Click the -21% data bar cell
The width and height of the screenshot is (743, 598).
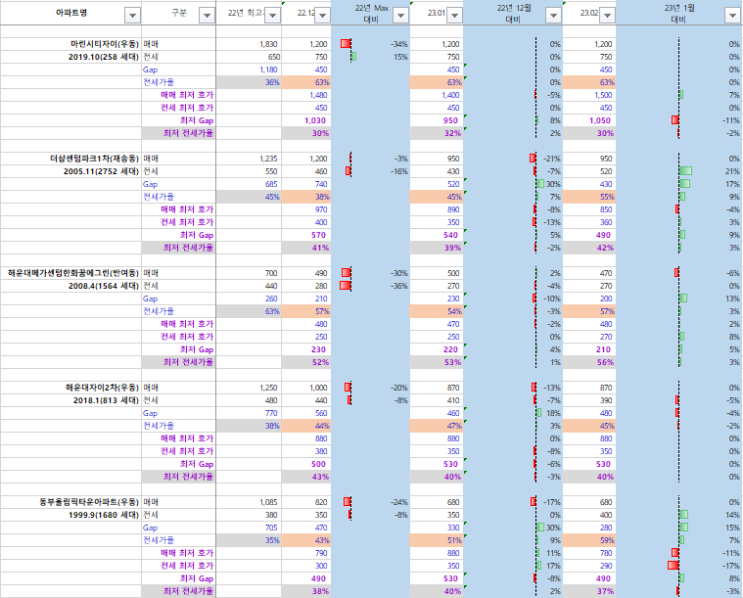(x=513, y=159)
